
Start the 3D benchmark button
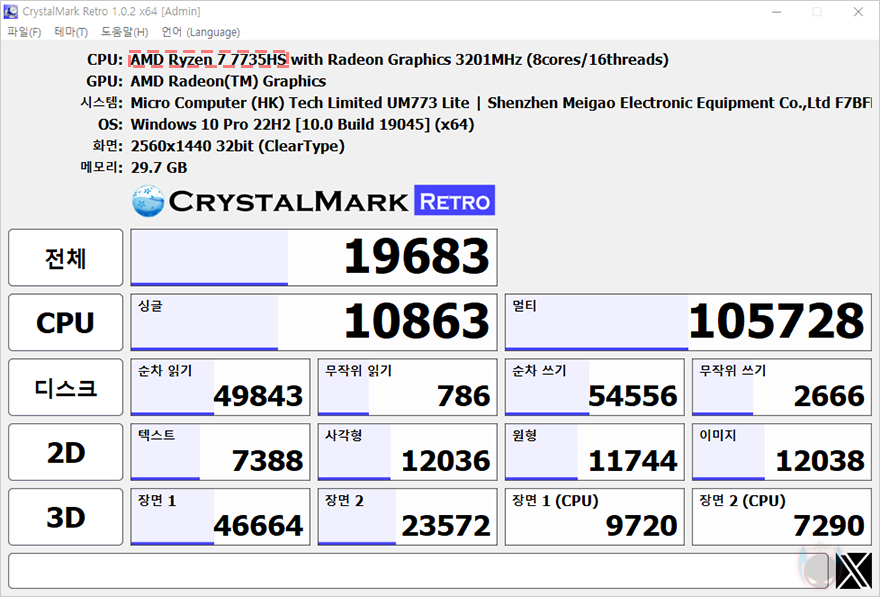(66, 517)
